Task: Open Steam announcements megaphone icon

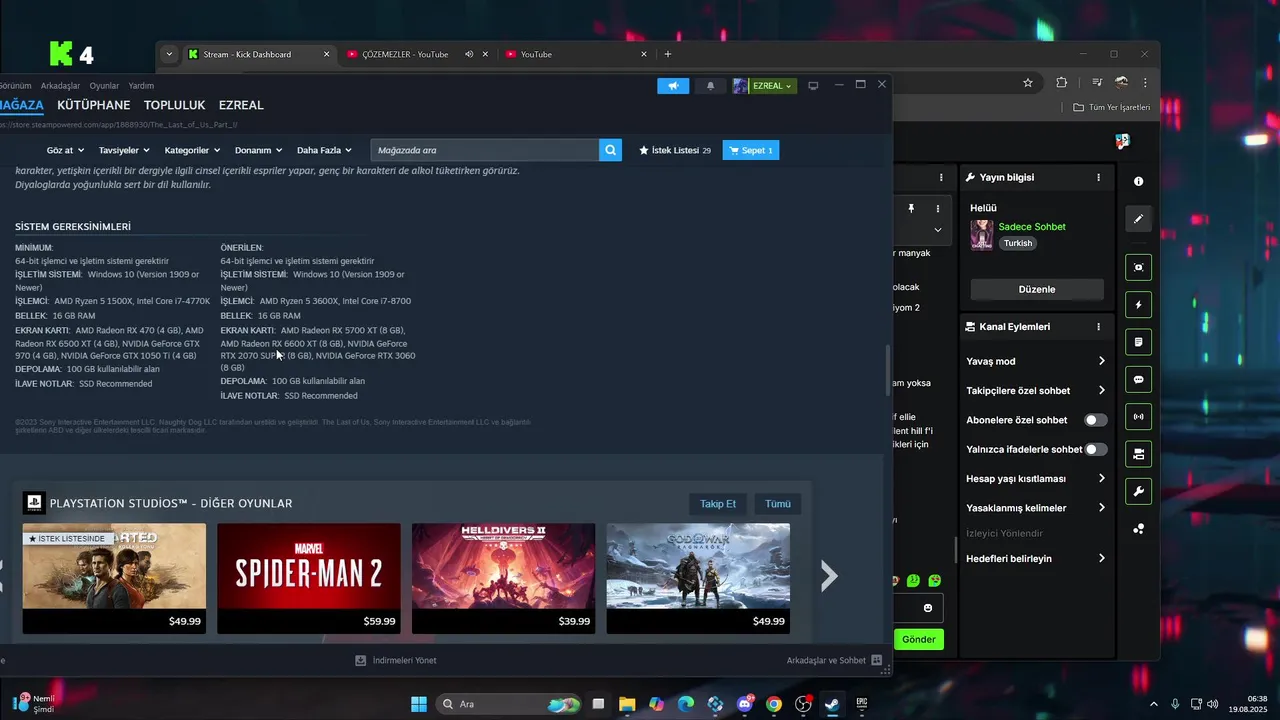Action: 673,86
